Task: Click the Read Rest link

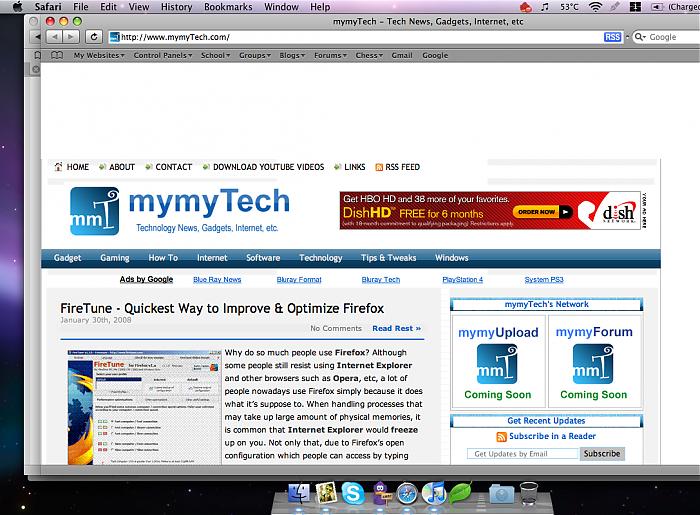Action: coord(396,328)
